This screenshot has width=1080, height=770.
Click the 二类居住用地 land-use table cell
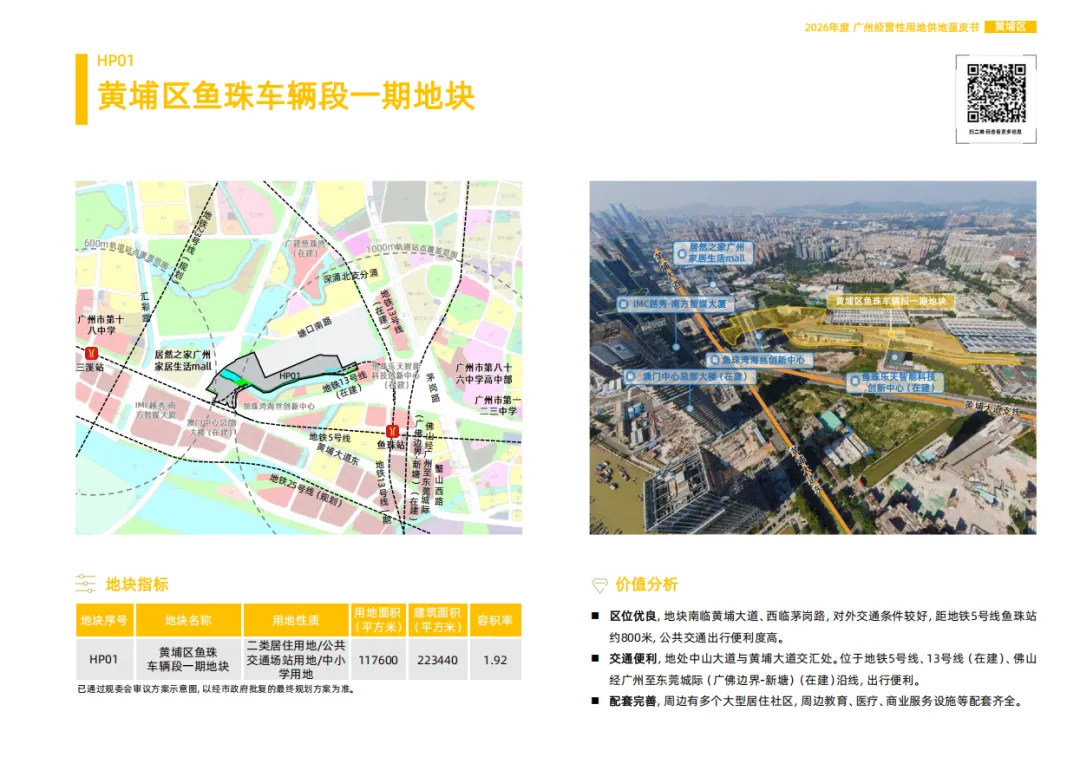pos(295,659)
